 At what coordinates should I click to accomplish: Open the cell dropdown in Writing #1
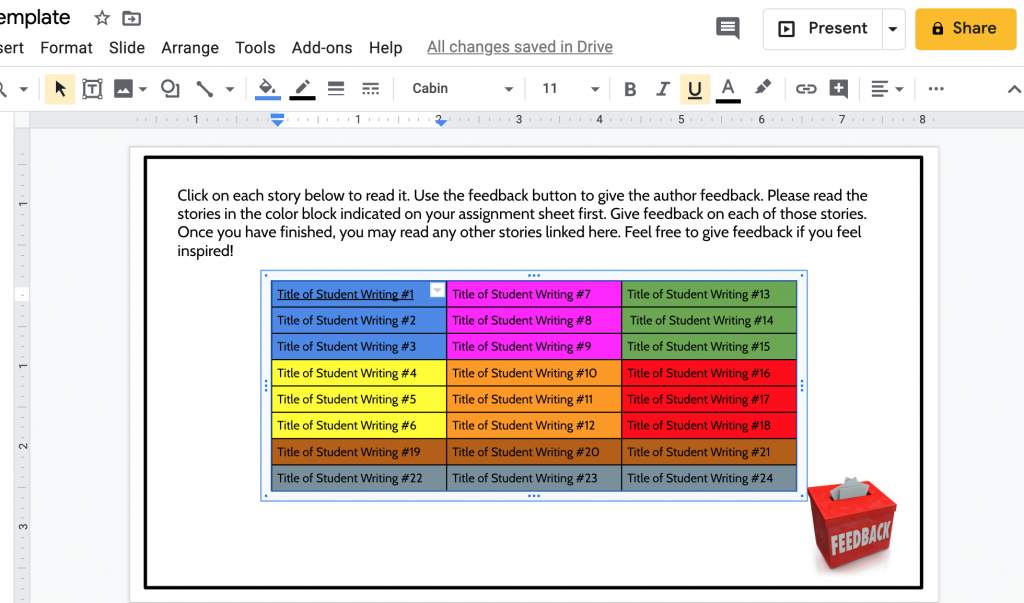point(437,290)
